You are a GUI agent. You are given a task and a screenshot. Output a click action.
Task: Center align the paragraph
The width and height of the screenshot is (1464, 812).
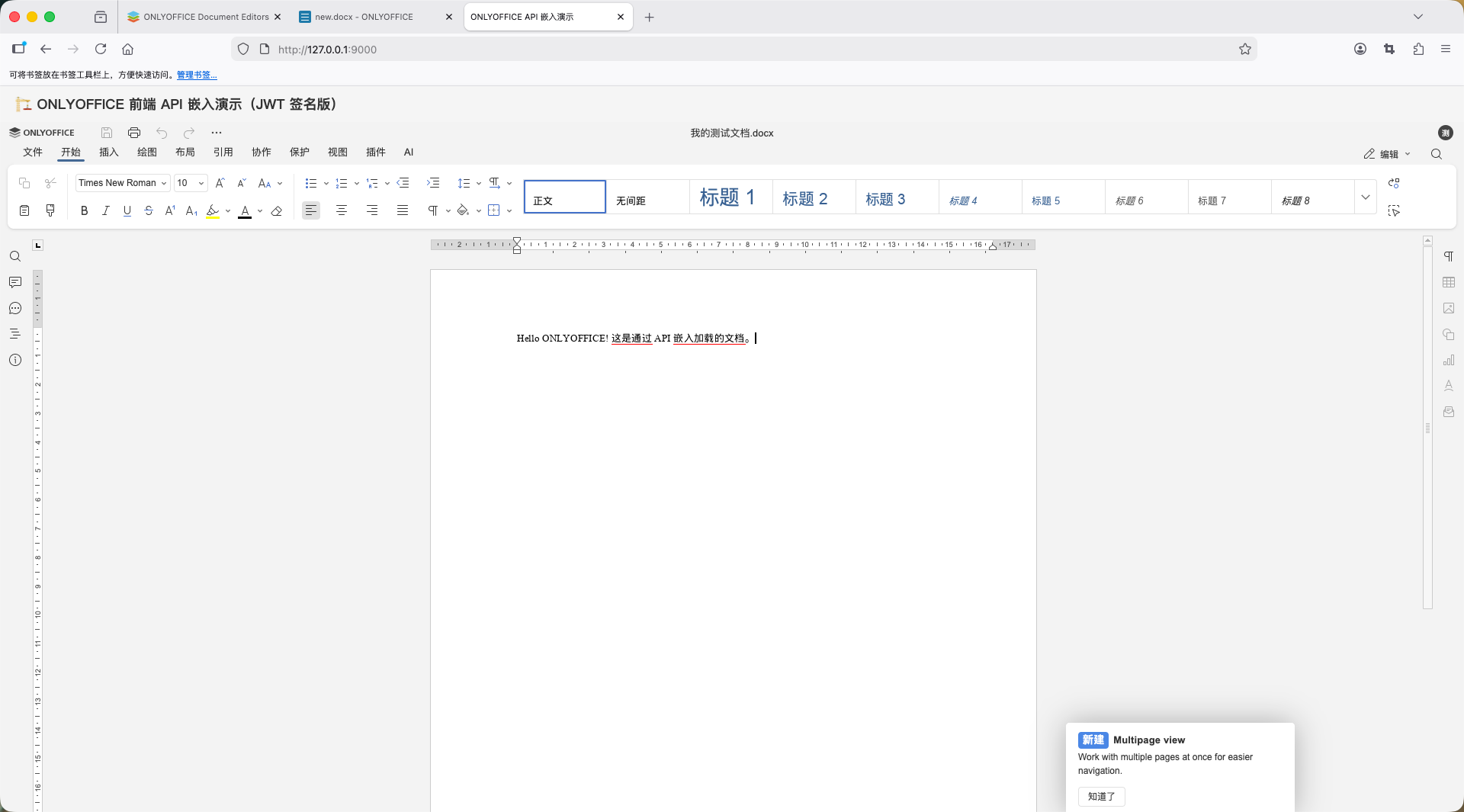342,210
